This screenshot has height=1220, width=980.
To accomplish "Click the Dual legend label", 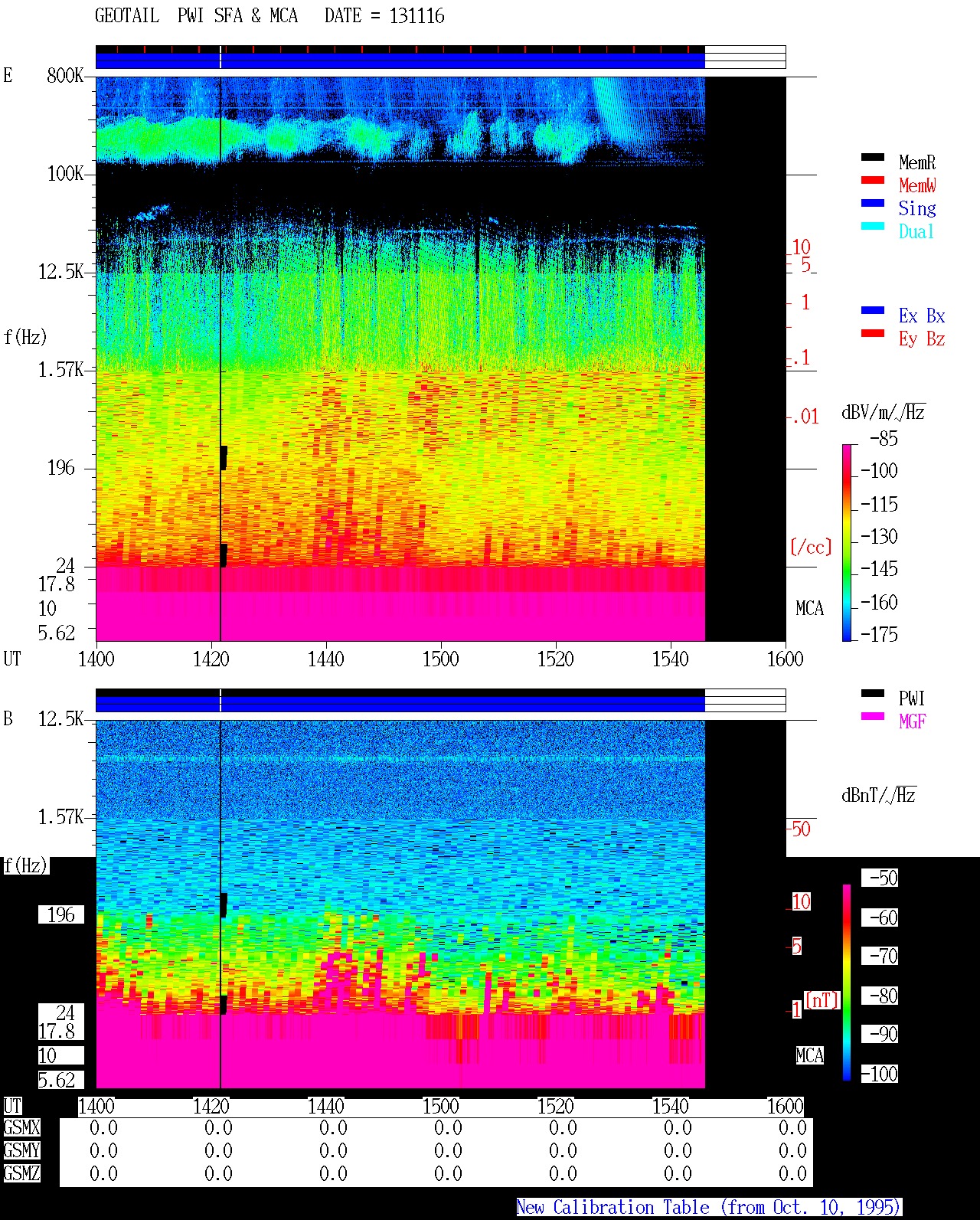I will coord(916,231).
